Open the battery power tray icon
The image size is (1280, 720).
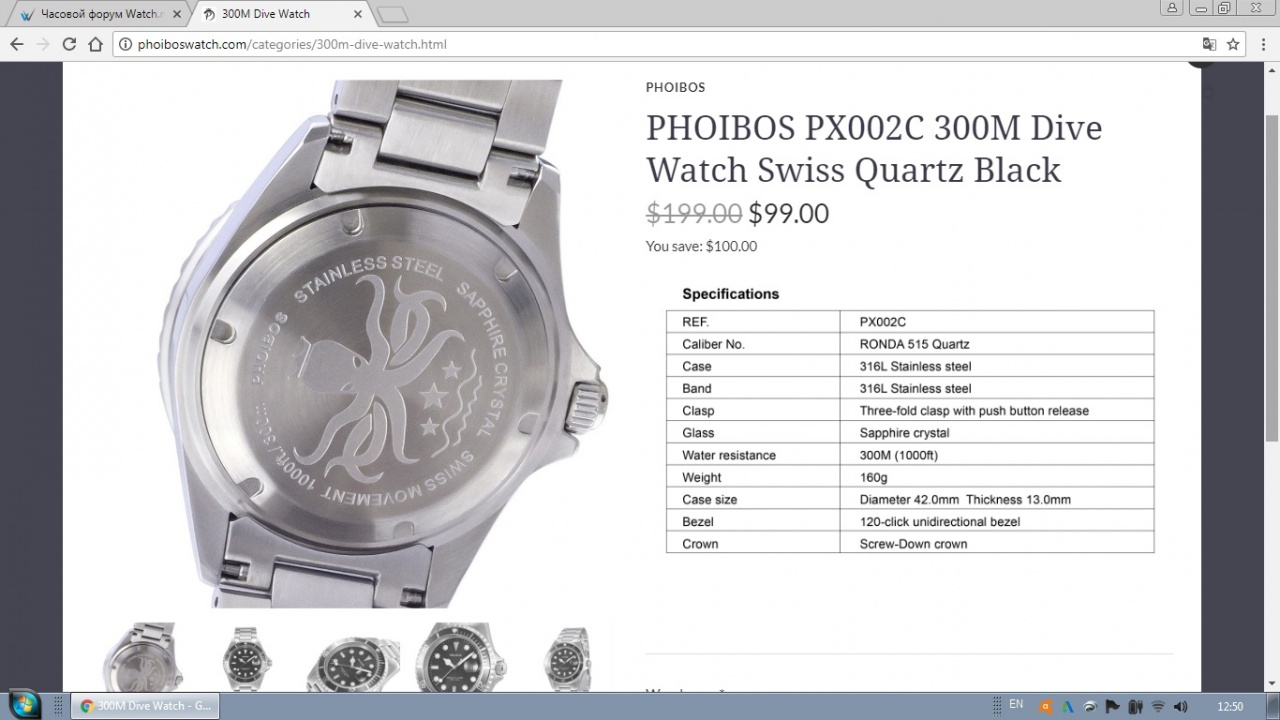pos(1135,706)
